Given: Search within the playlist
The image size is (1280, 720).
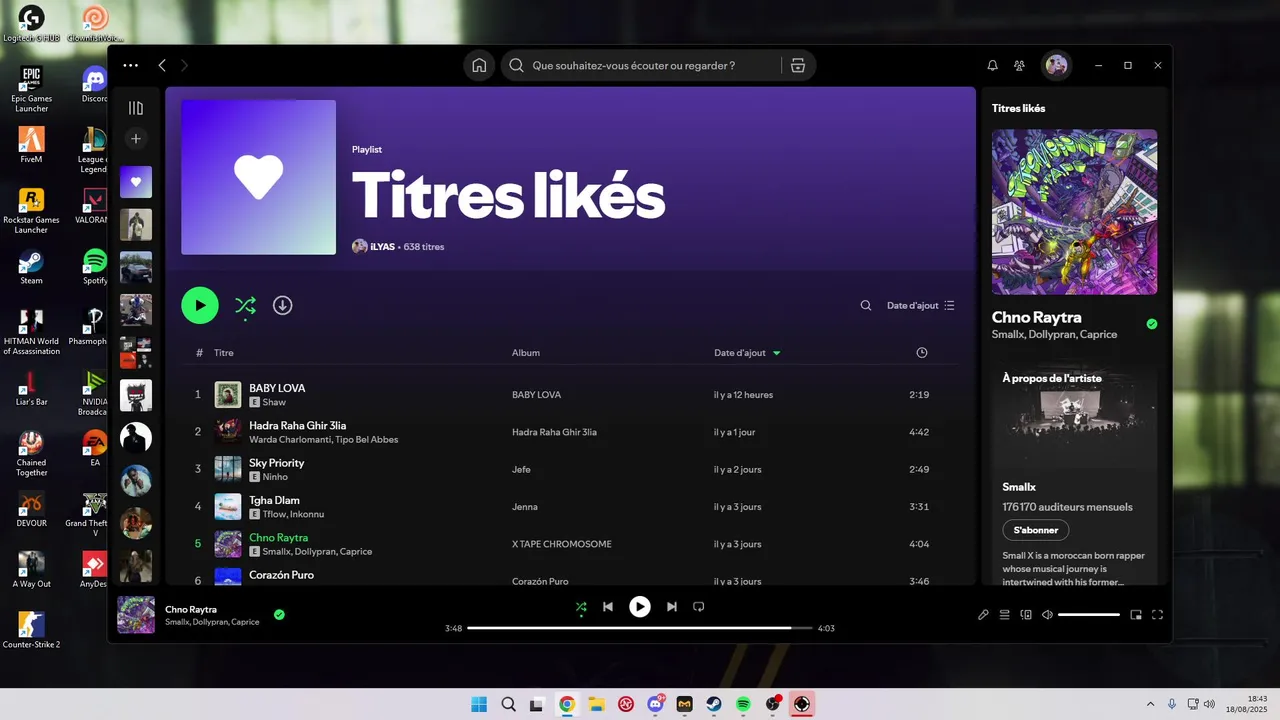Looking at the screenshot, I should tap(866, 305).
